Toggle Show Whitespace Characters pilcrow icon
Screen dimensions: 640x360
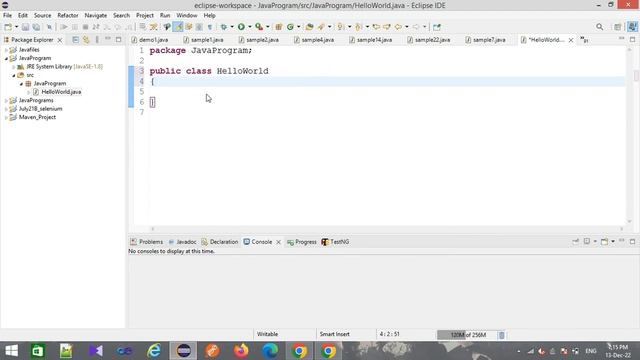210,27
